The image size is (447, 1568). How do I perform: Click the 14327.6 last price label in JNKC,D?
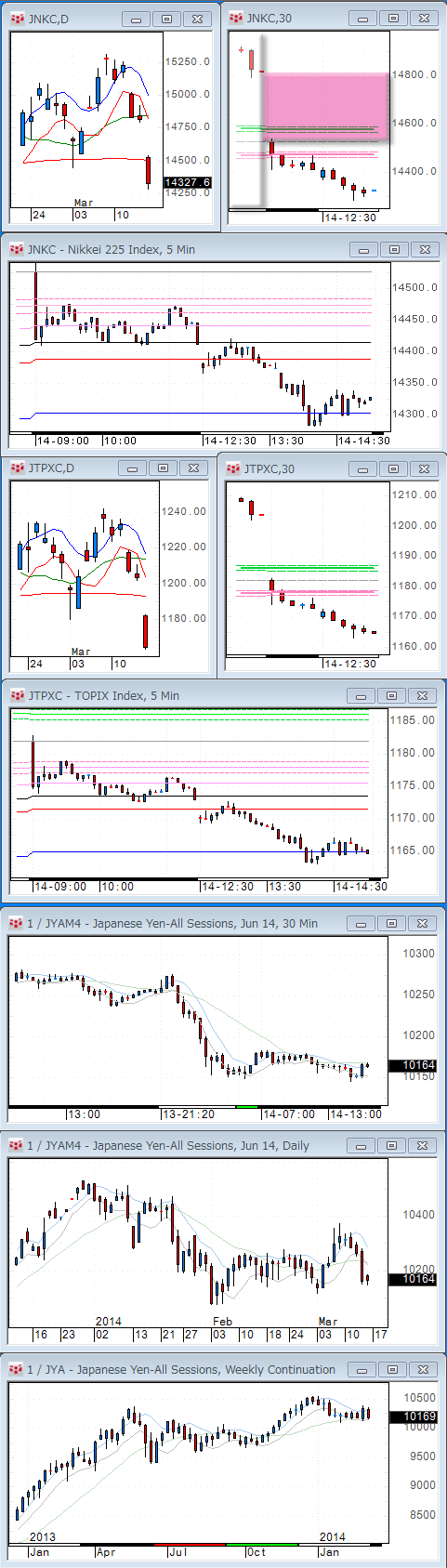pos(188,183)
